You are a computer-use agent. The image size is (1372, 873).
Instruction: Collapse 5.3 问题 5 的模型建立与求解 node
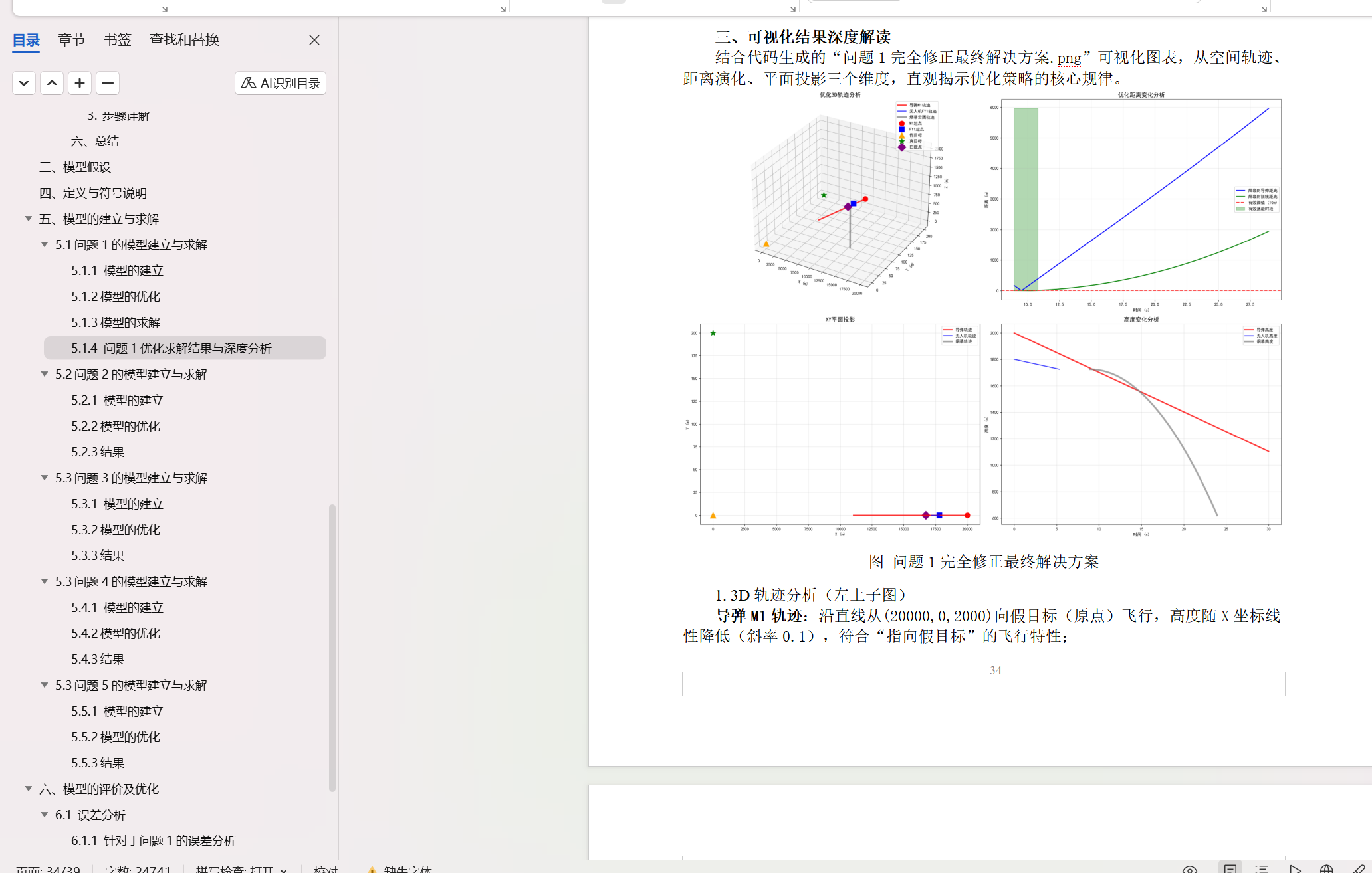click(x=45, y=685)
